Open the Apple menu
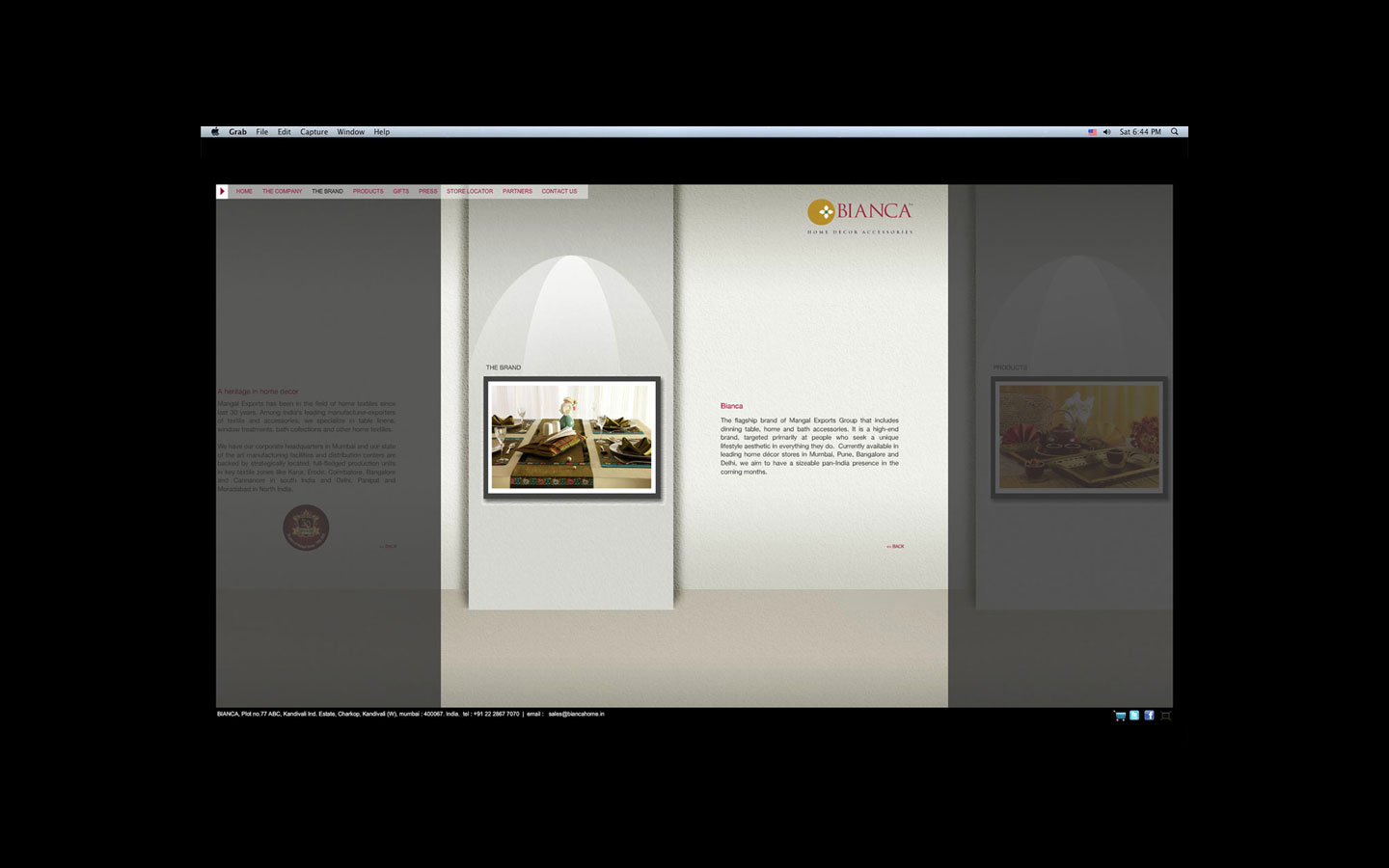Viewport: 1389px width, 868px height. (x=215, y=132)
